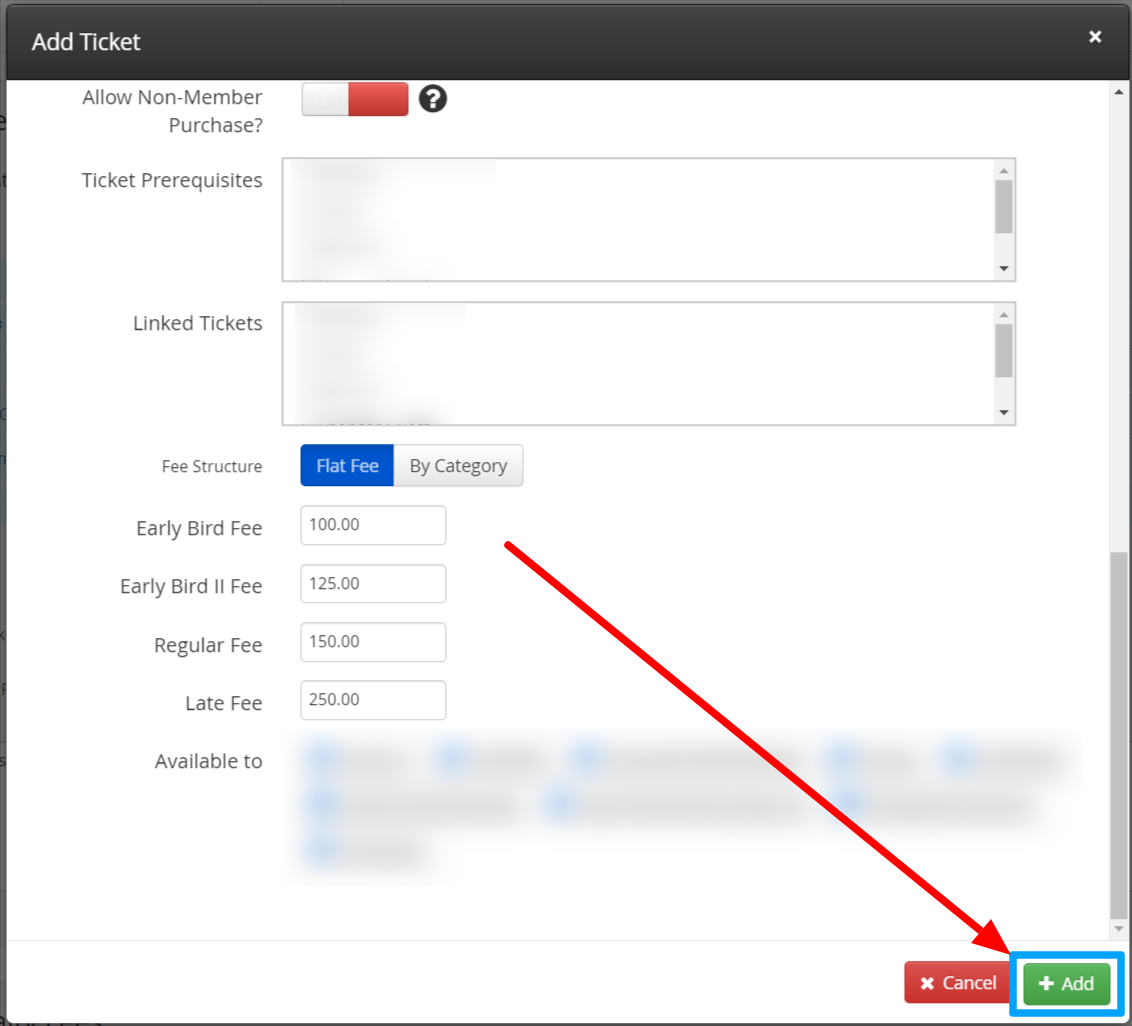Click the help question mark icon
The image size is (1132, 1026).
pos(433,99)
